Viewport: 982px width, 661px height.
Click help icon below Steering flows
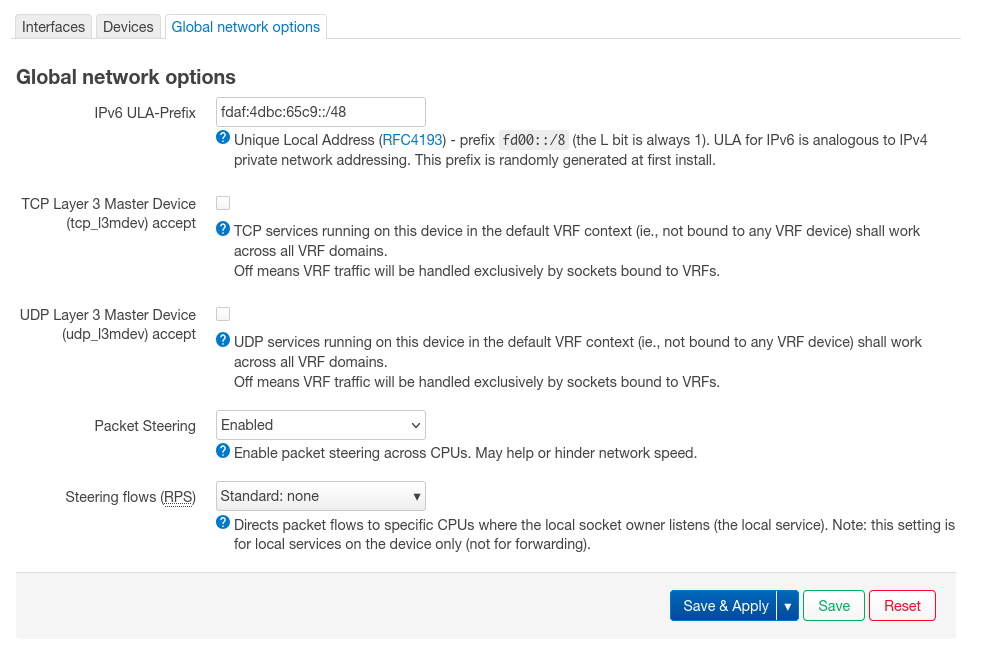223,523
